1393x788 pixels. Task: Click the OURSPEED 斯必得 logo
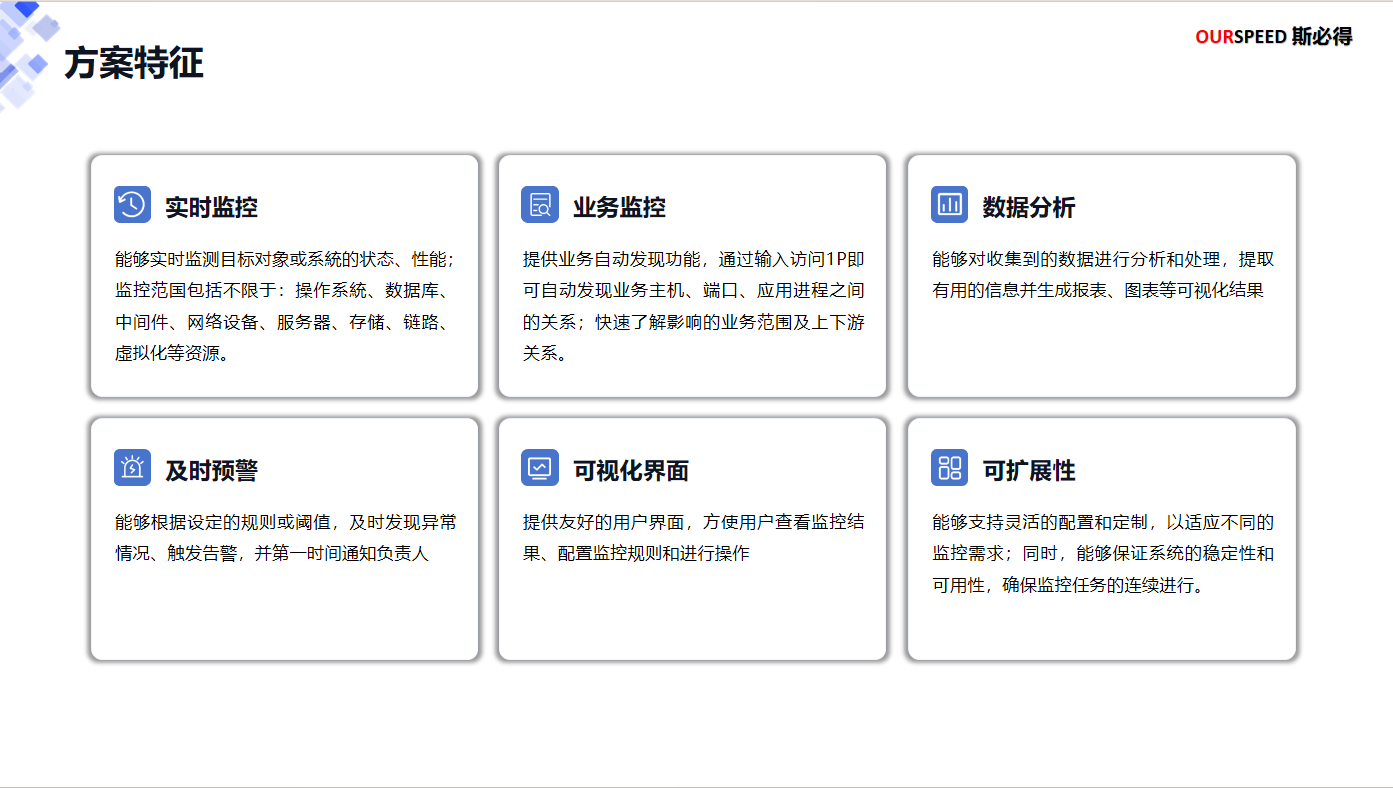[x=1273, y=37]
